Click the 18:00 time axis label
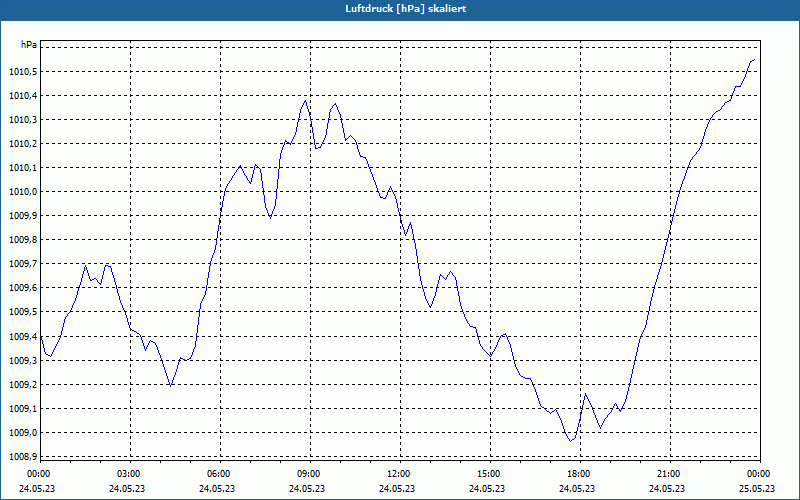The height and width of the screenshot is (500, 800). pos(579,474)
